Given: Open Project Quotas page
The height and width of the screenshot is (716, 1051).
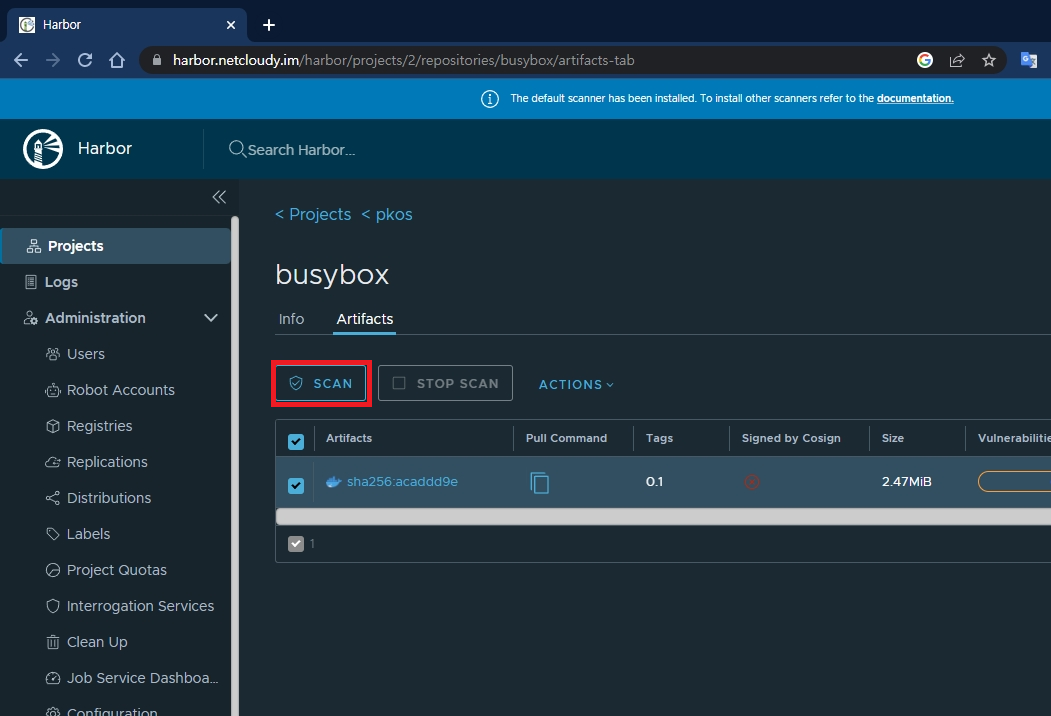Looking at the screenshot, I should click(x=117, y=571).
